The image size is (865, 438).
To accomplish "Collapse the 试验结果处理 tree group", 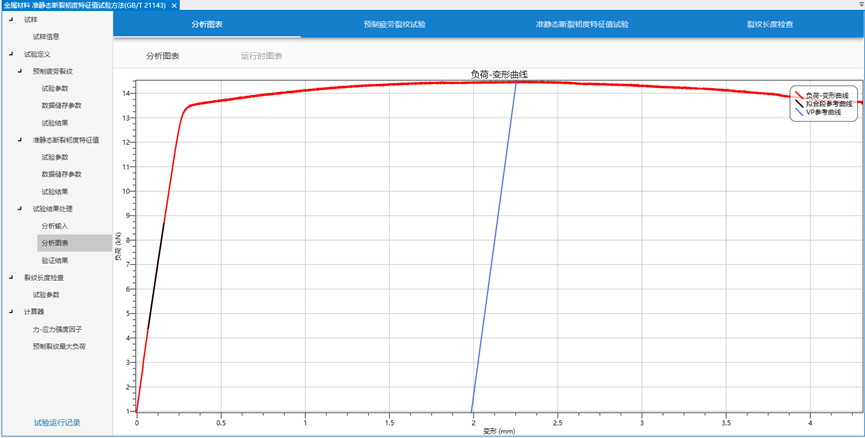I will coord(19,209).
